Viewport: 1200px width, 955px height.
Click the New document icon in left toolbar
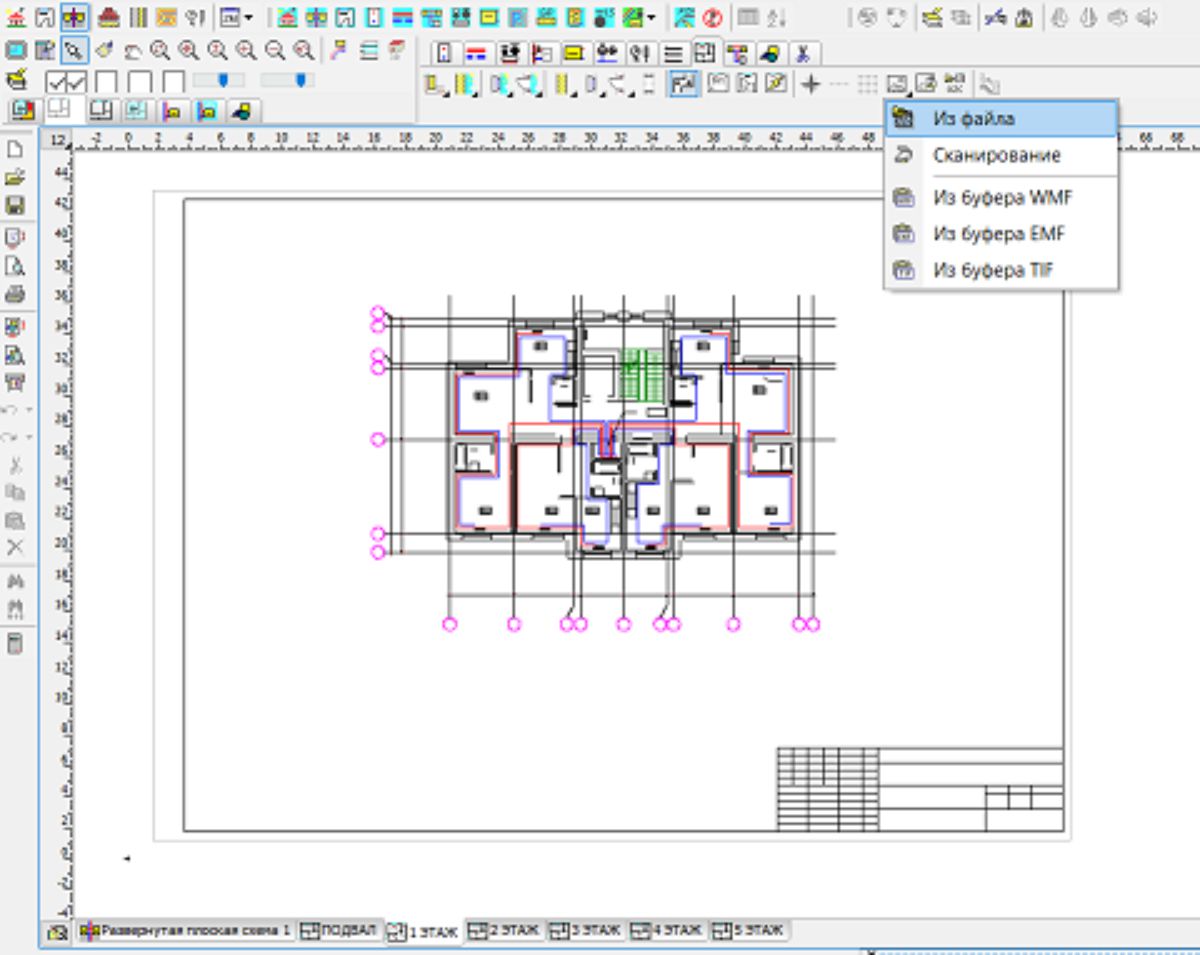click(x=15, y=149)
